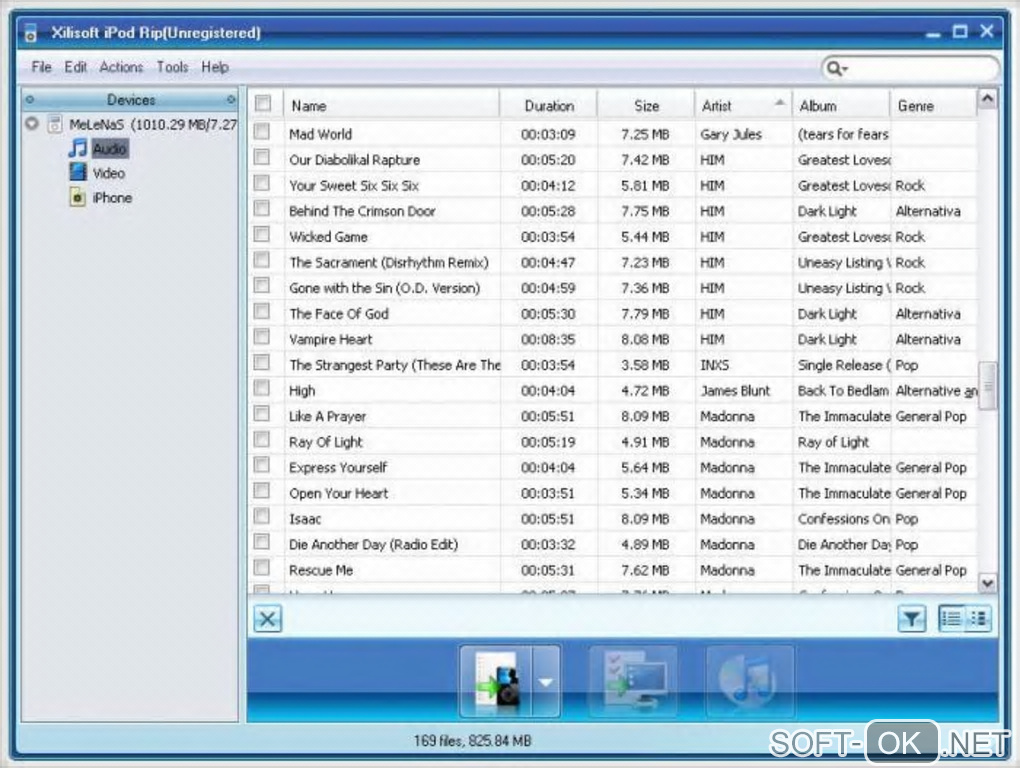The width and height of the screenshot is (1020, 768).
Task: Select the iPhone ringtone icon
Action: (77, 197)
